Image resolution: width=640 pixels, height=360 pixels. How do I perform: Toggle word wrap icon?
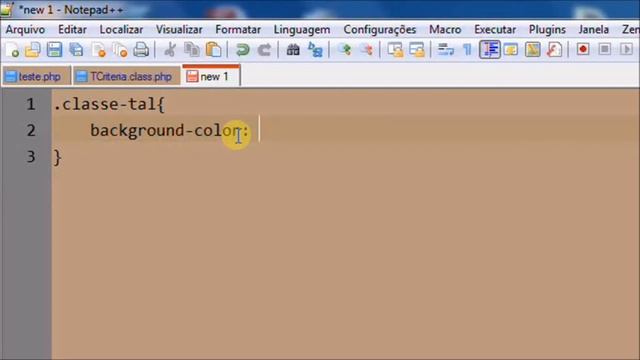pos(445,50)
